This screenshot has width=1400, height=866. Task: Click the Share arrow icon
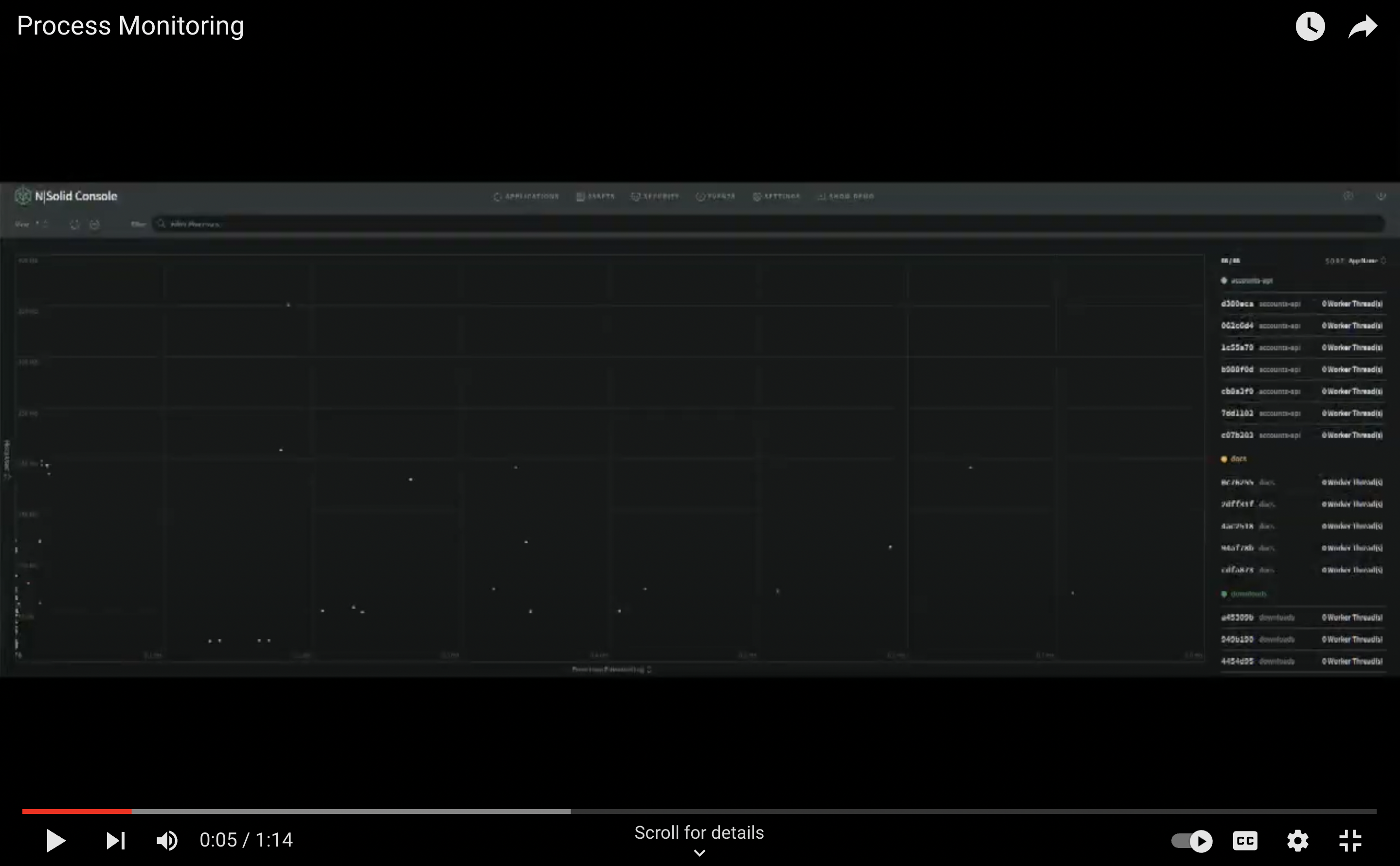click(x=1362, y=26)
